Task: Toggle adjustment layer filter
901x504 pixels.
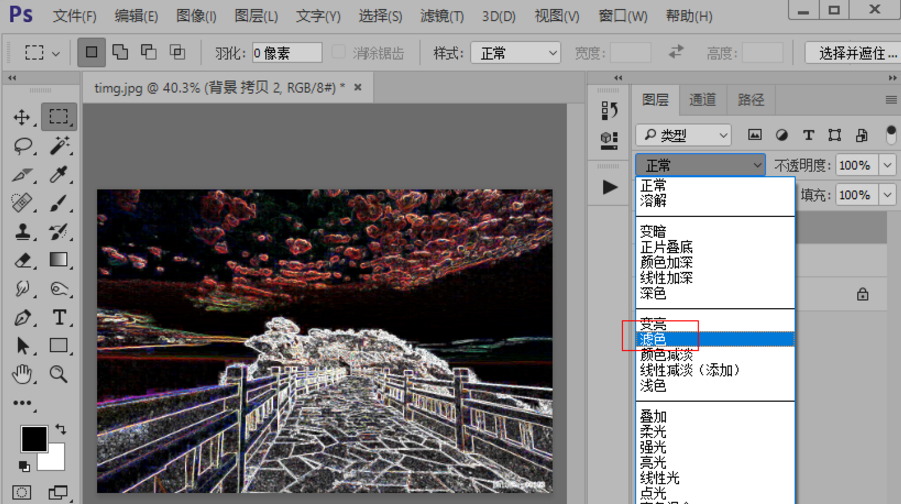Action: tap(781, 135)
